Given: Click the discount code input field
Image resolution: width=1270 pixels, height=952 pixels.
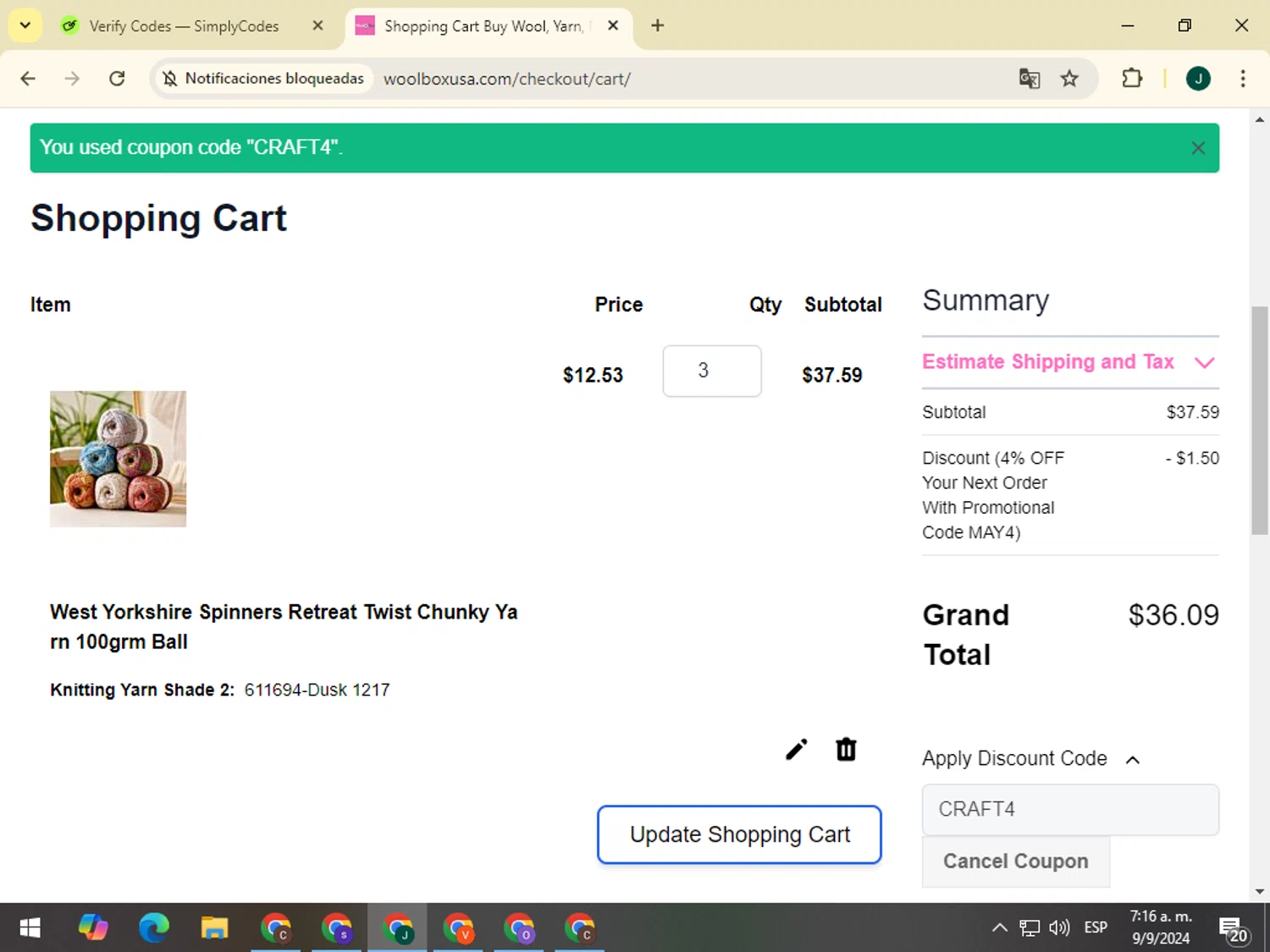Looking at the screenshot, I should pyautogui.click(x=1070, y=810).
